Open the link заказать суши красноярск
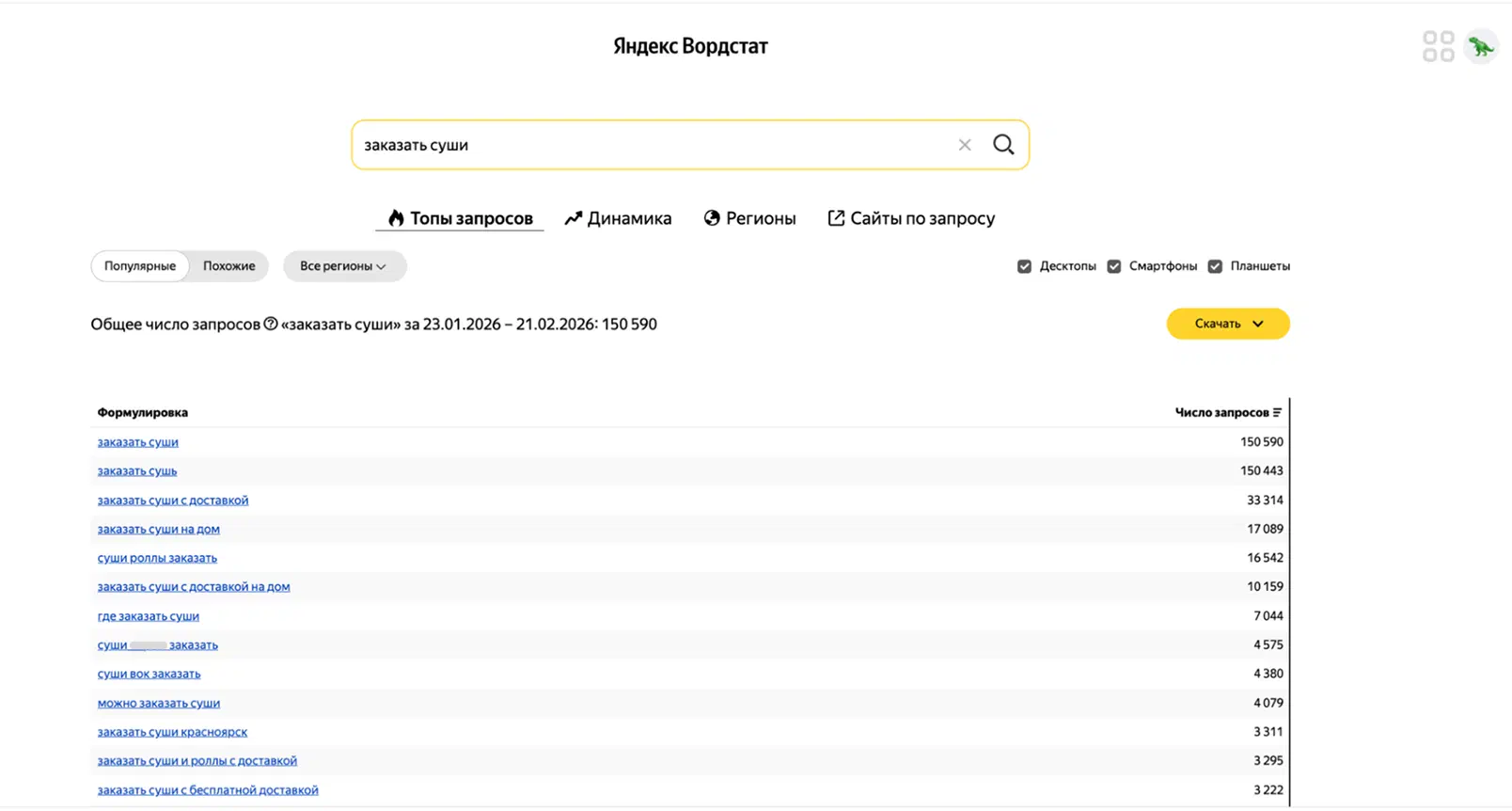Image resolution: width=1512 pixels, height=811 pixels. tap(172, 732)
